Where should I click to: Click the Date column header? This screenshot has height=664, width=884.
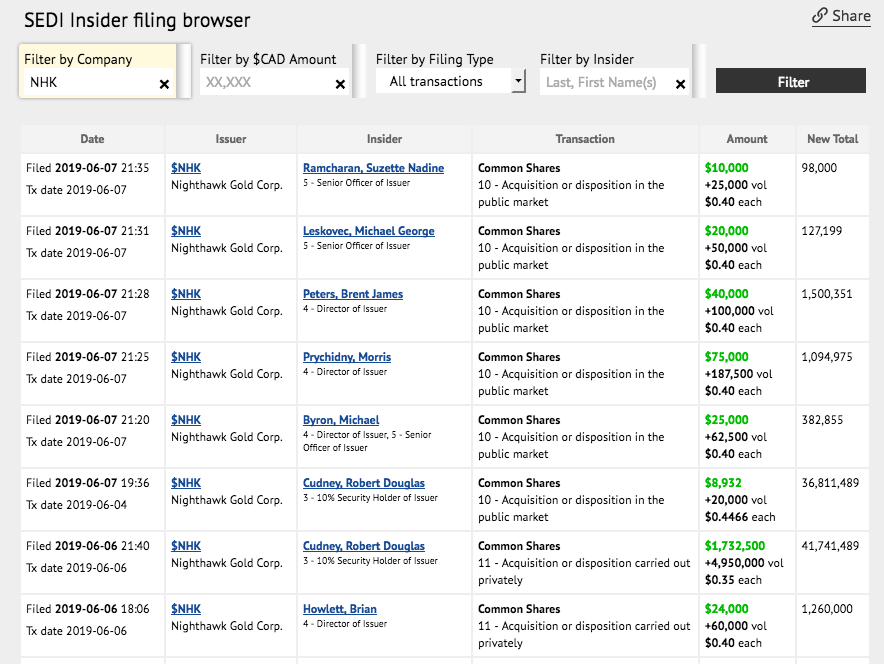pyautogui.click(x=92, y=139)
